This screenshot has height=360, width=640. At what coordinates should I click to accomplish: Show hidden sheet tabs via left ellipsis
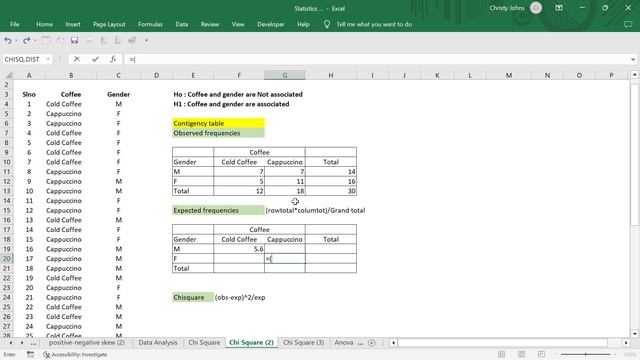click(33, 343)
